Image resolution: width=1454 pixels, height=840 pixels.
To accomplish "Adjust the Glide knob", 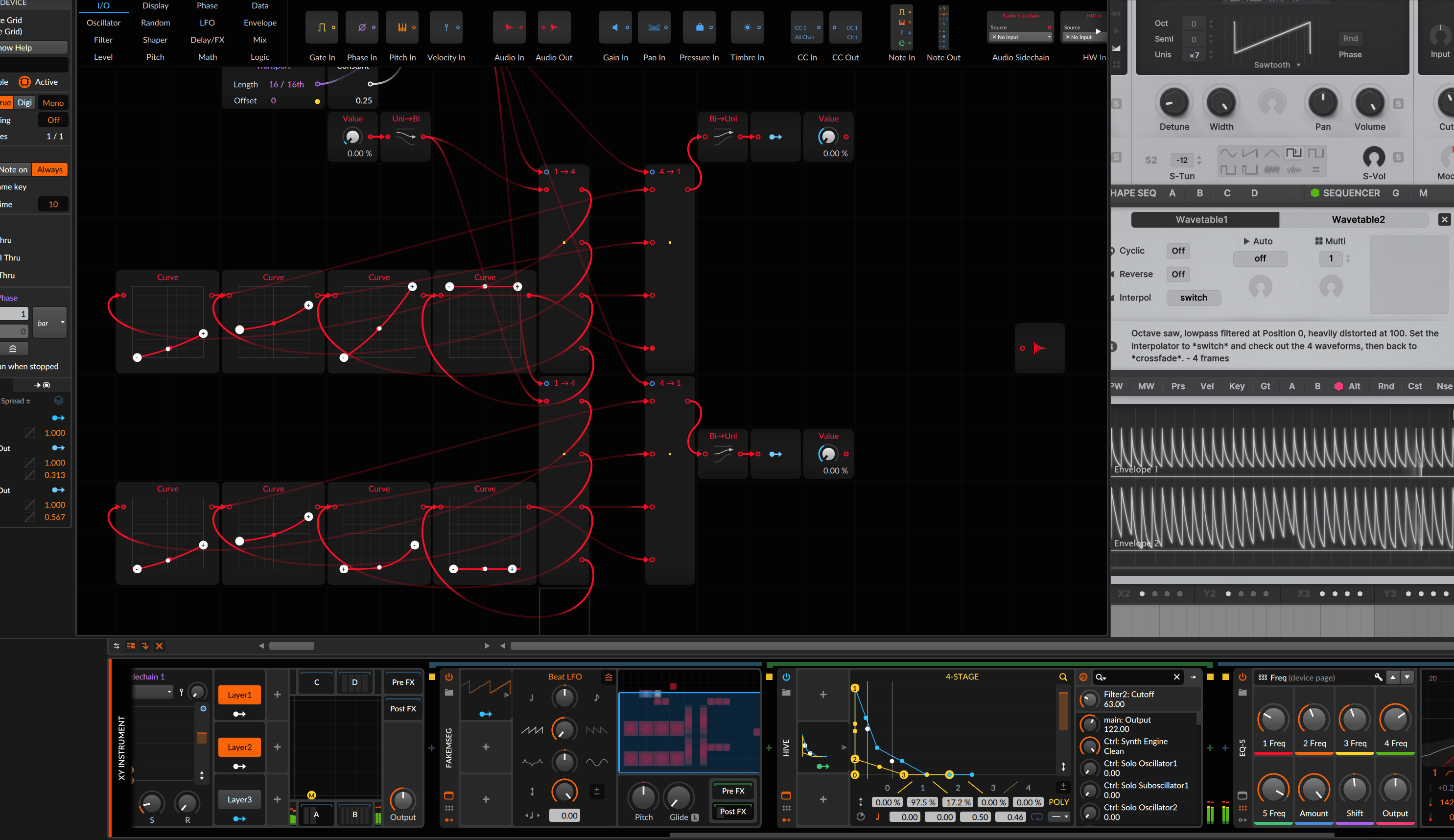I will point(679,797).
